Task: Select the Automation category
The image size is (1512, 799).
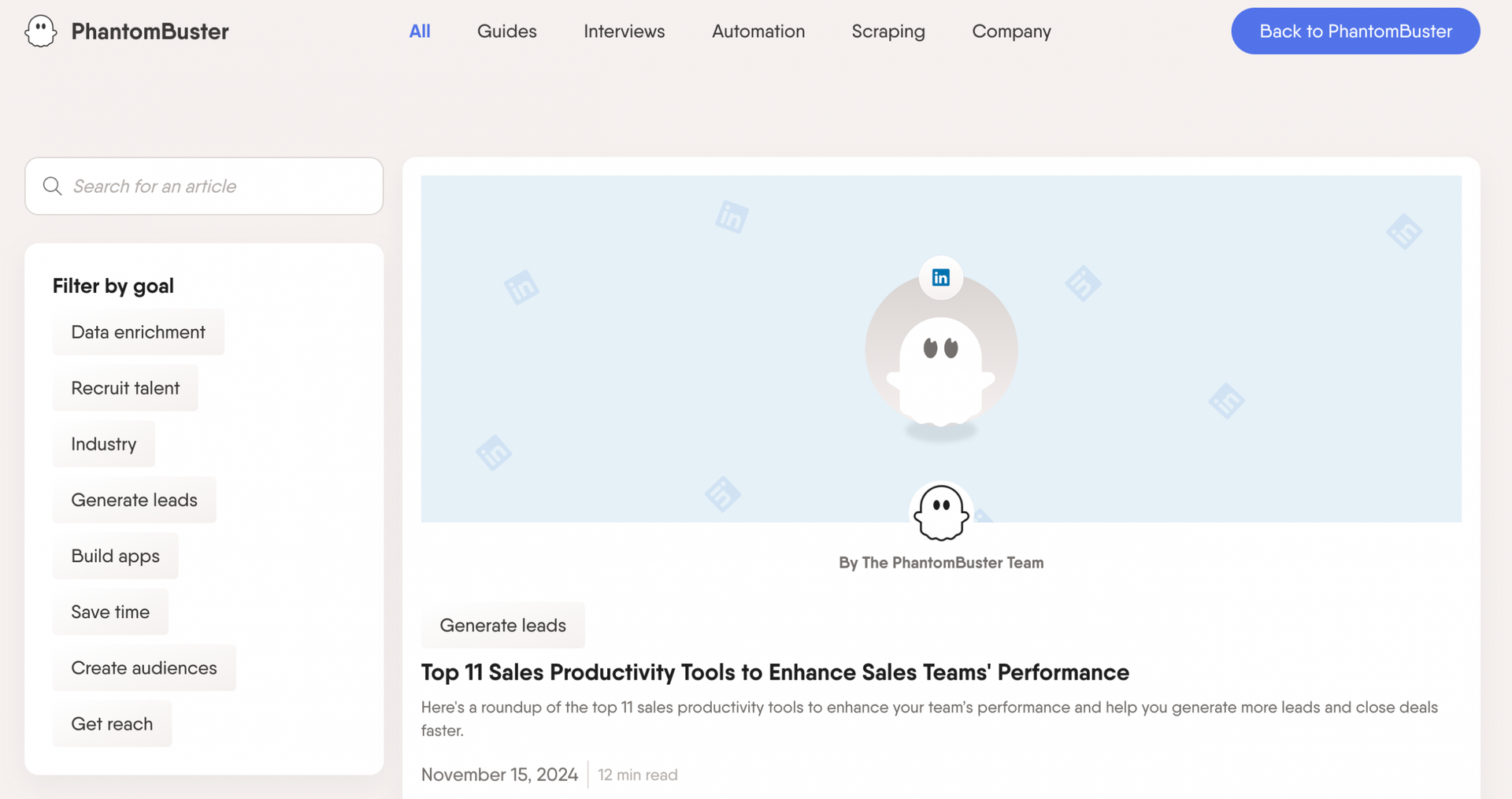Action: [758, 31]
